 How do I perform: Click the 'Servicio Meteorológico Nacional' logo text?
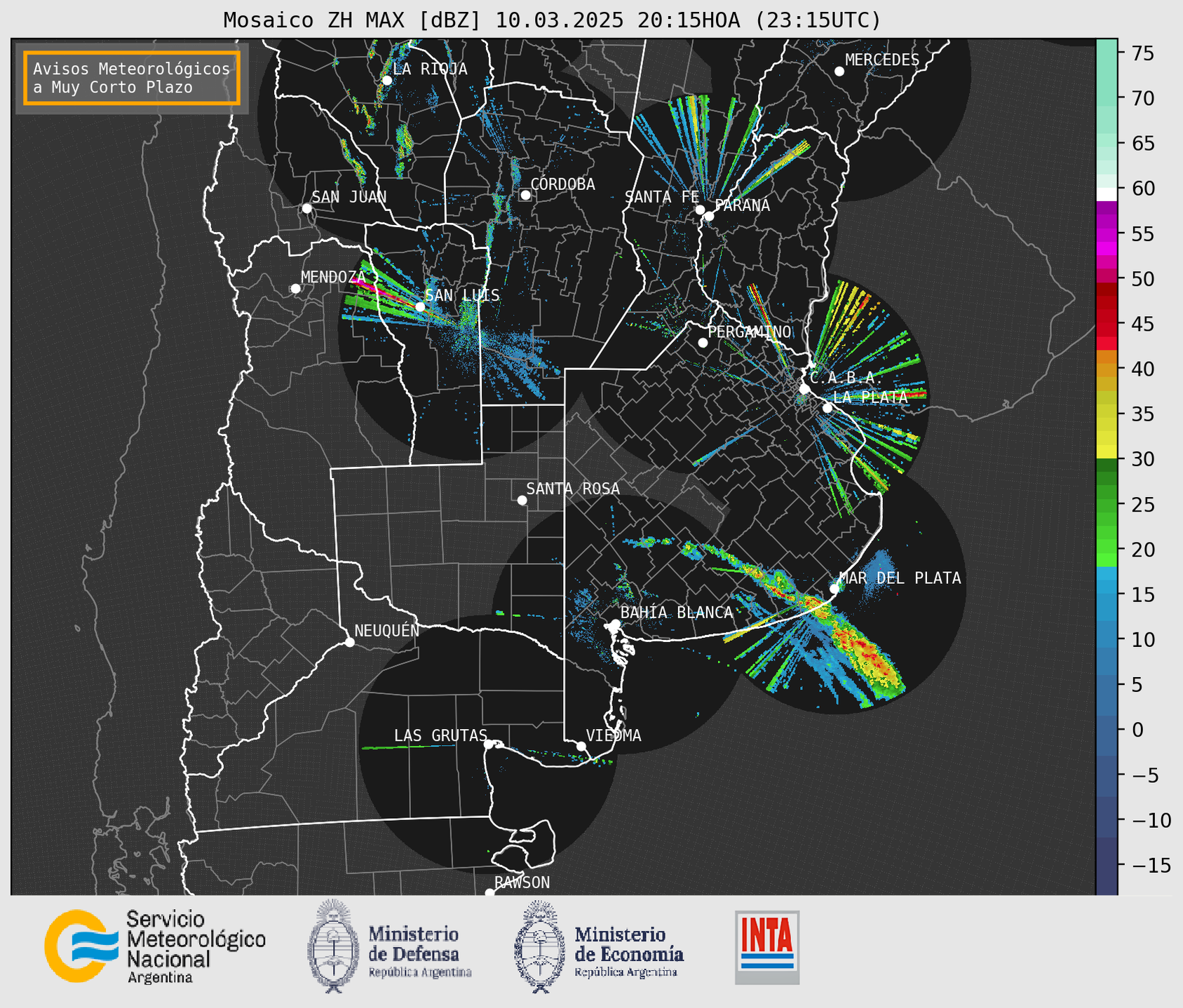[196, 947]
